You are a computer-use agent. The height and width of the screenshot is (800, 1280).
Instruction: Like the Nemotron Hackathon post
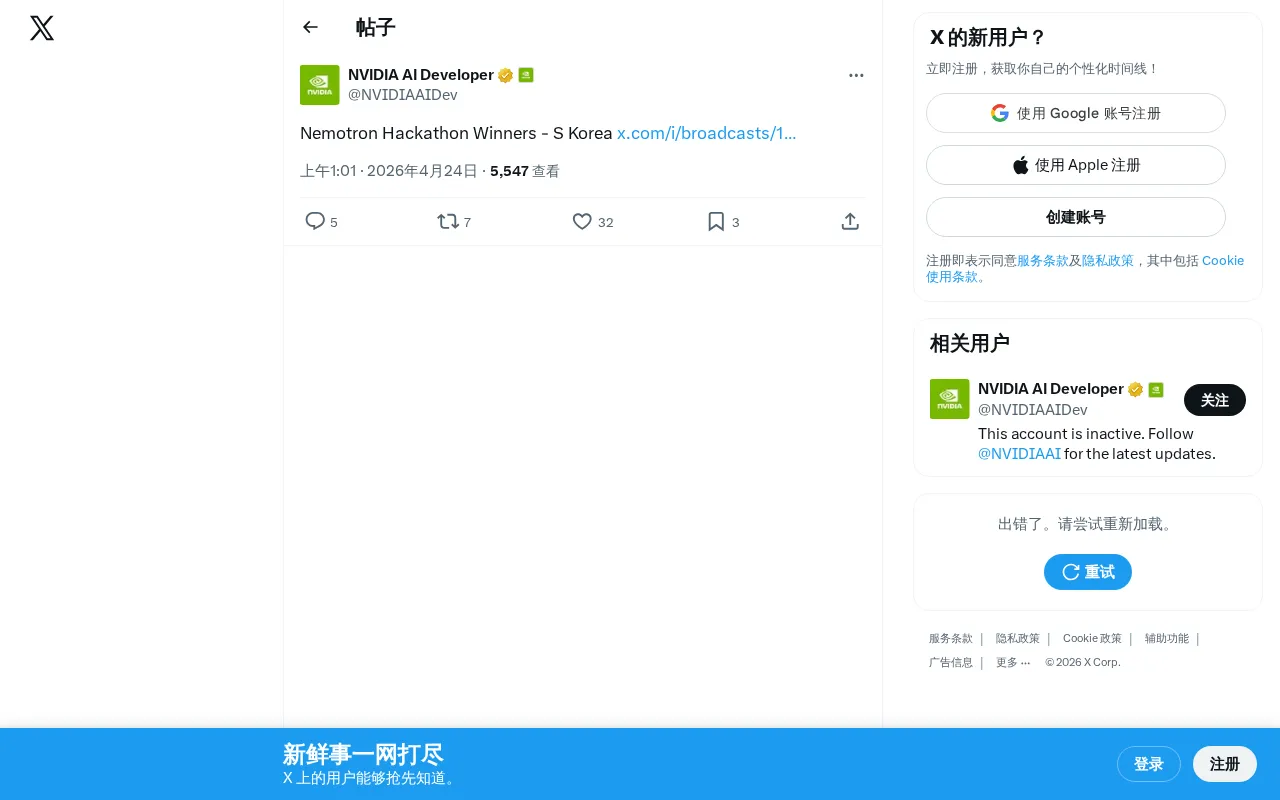pyautogui.click(x=592, y=221)
